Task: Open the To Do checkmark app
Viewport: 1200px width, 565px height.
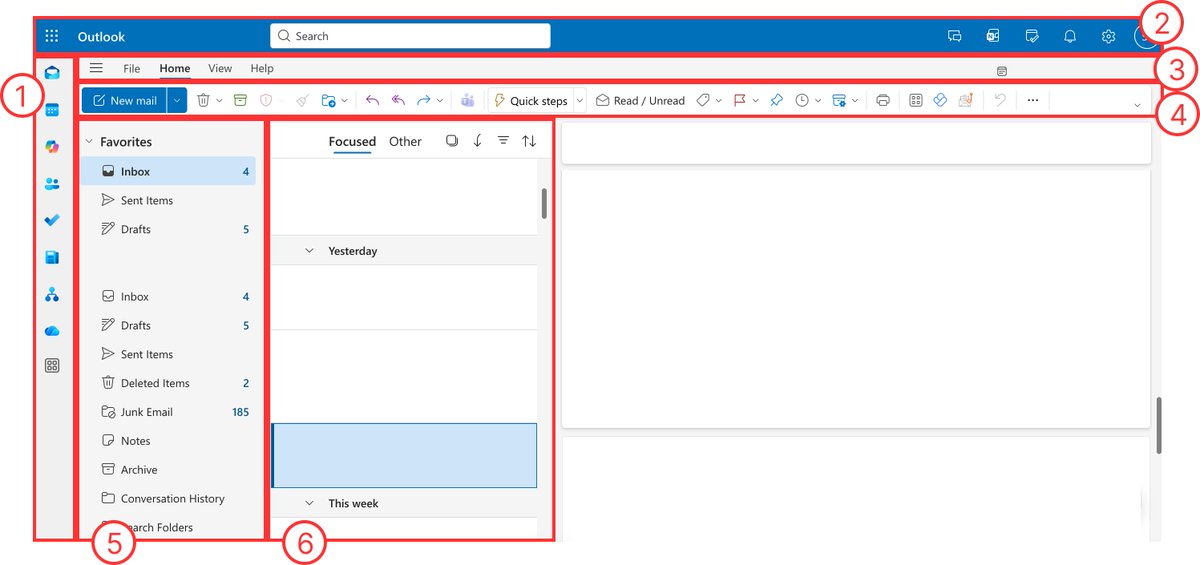Action: coord(52,220)
